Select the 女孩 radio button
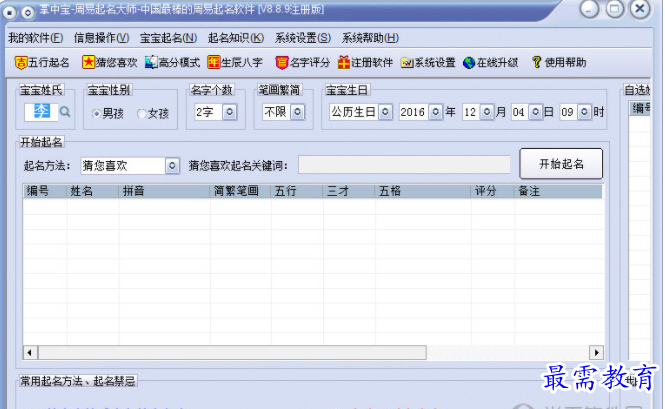This screenshot has width=665, height=409. click(142, 113)
